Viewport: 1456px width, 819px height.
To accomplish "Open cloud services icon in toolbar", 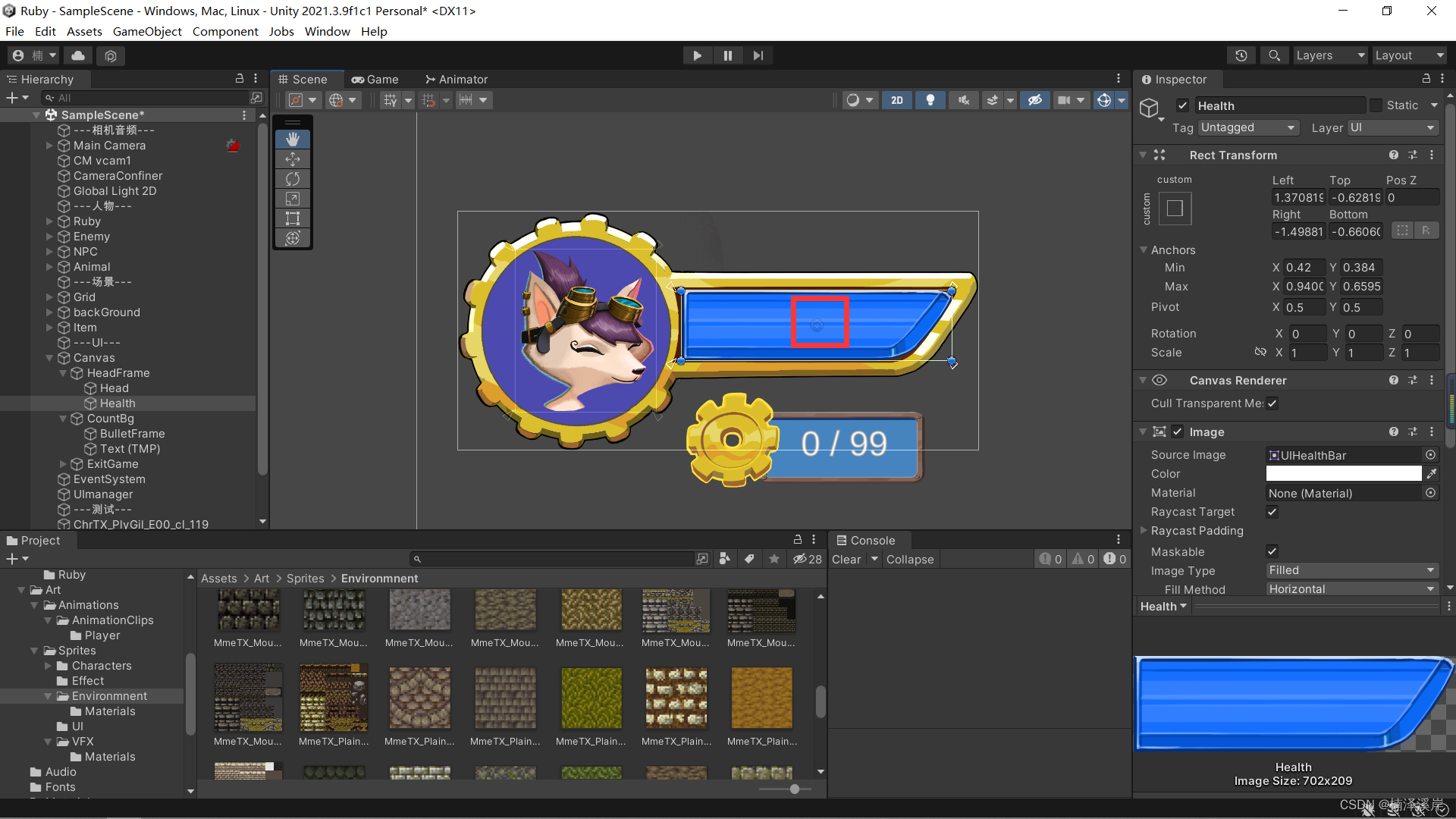I will [78, 55].
